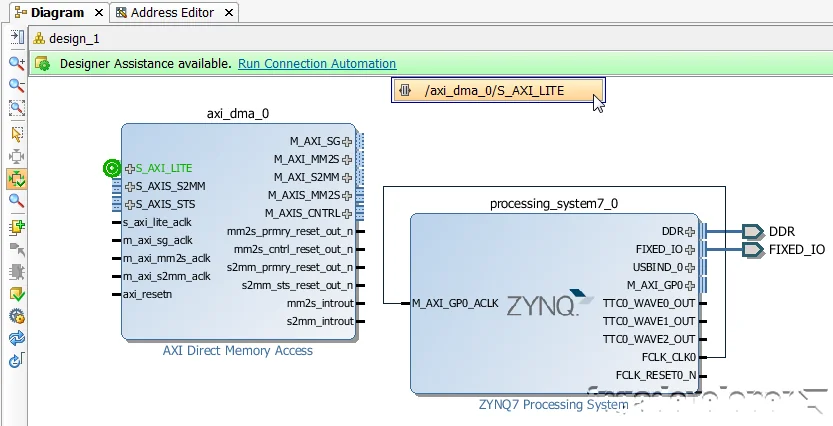Expand the M_AXIS_MM2S interface pin
The image size is (833, 426).
(x=347, y=195)
